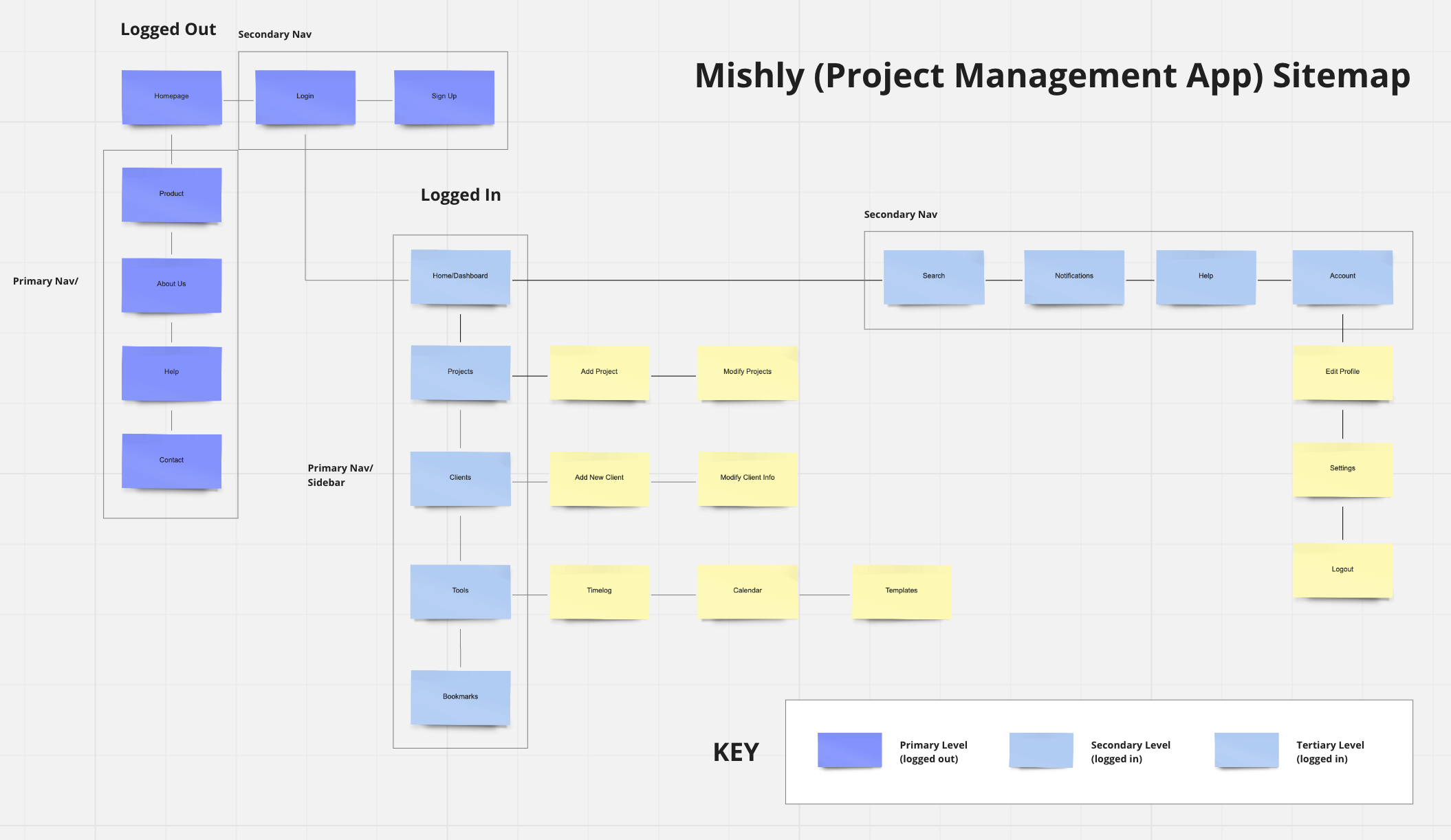Click the Mishly Sitemap title text
The width and height of the screenshot is (1451, 840).
point(1052,76)
